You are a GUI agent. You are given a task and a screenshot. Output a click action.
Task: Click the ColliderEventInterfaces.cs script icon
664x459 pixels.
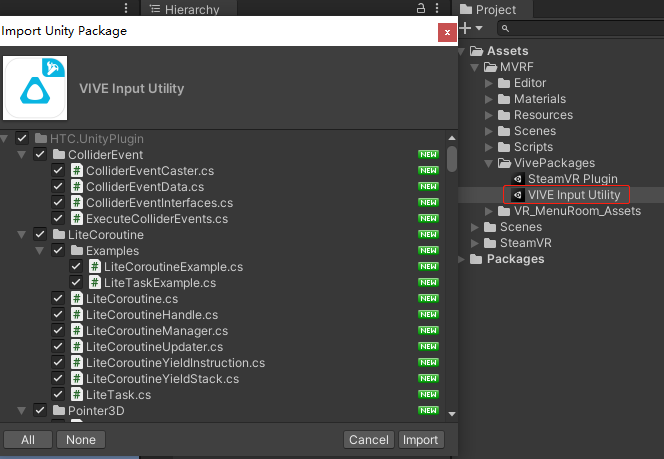click(76, 203)
